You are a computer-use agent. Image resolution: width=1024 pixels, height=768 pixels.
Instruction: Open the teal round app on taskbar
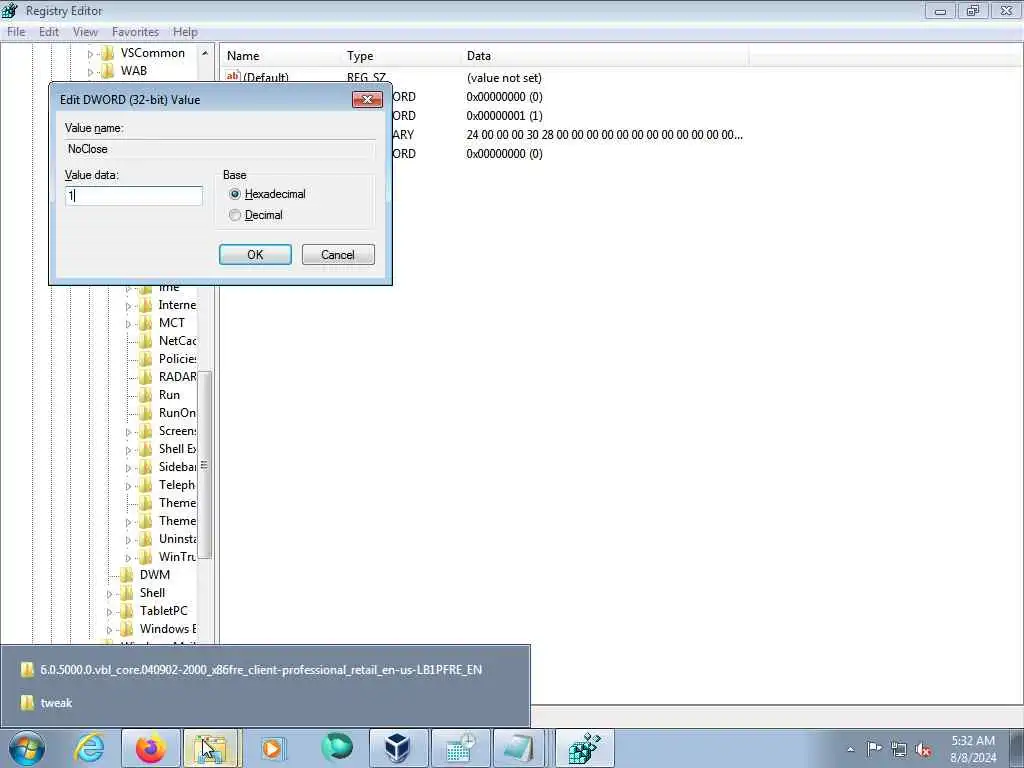[x=336, y=748]
